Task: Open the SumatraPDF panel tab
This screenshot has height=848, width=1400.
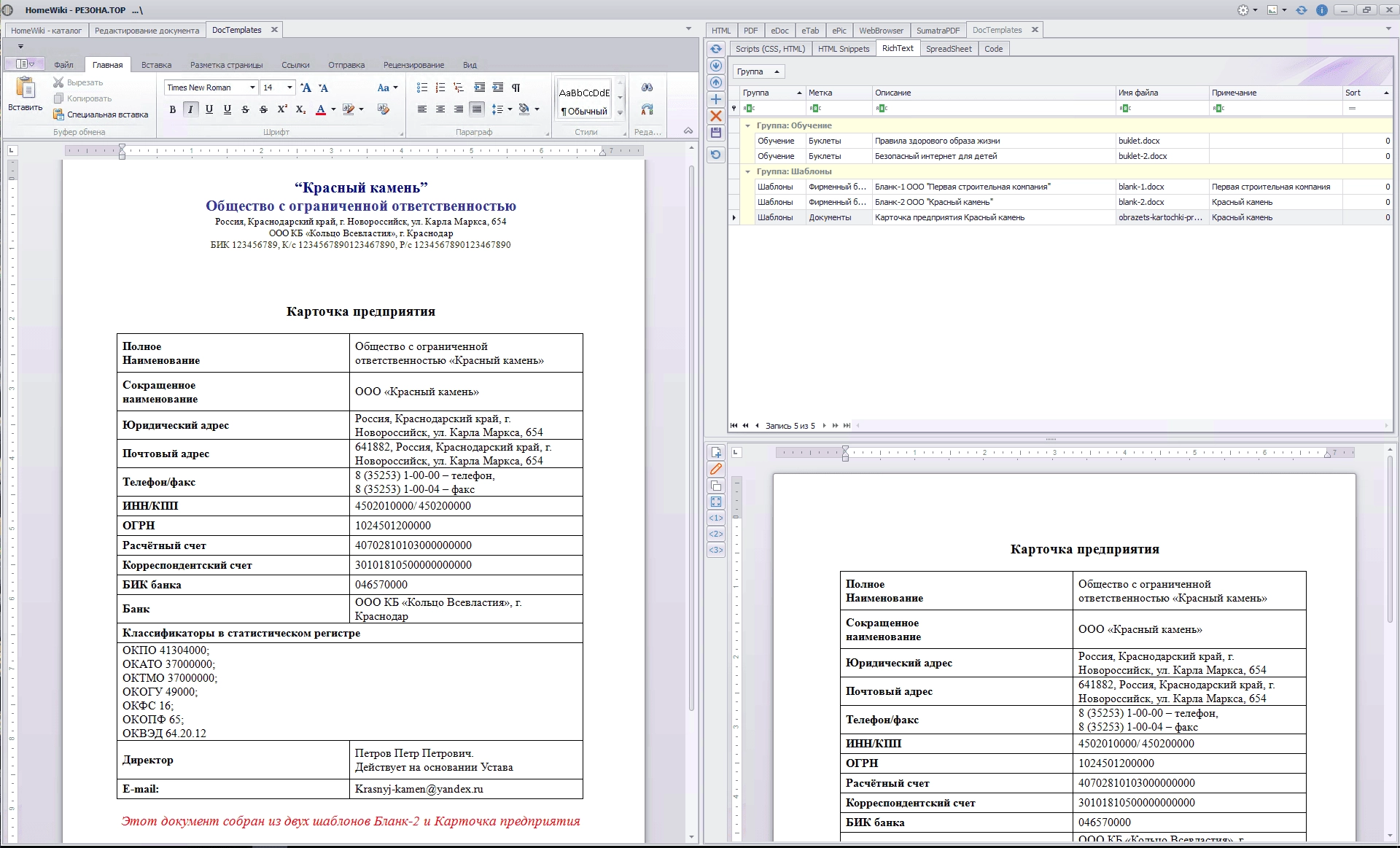Action: point(938,31)
